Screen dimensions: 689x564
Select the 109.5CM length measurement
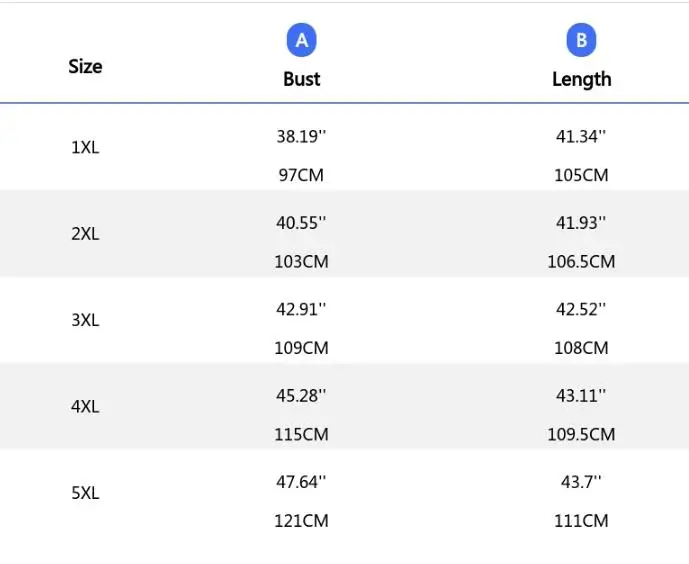[584, 435]
